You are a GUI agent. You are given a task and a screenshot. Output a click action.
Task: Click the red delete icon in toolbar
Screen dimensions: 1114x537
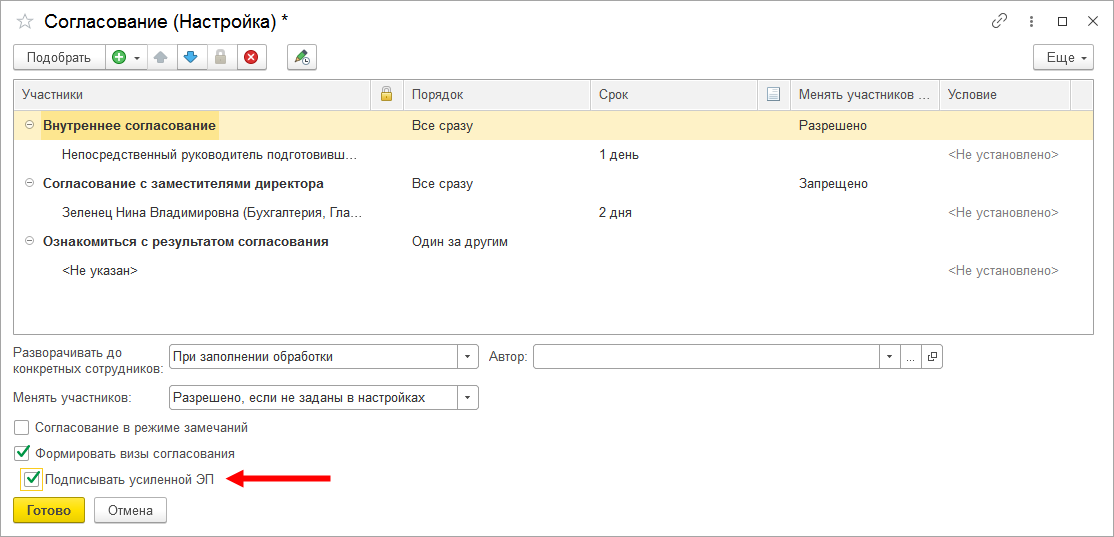click(x=251, y=58)
